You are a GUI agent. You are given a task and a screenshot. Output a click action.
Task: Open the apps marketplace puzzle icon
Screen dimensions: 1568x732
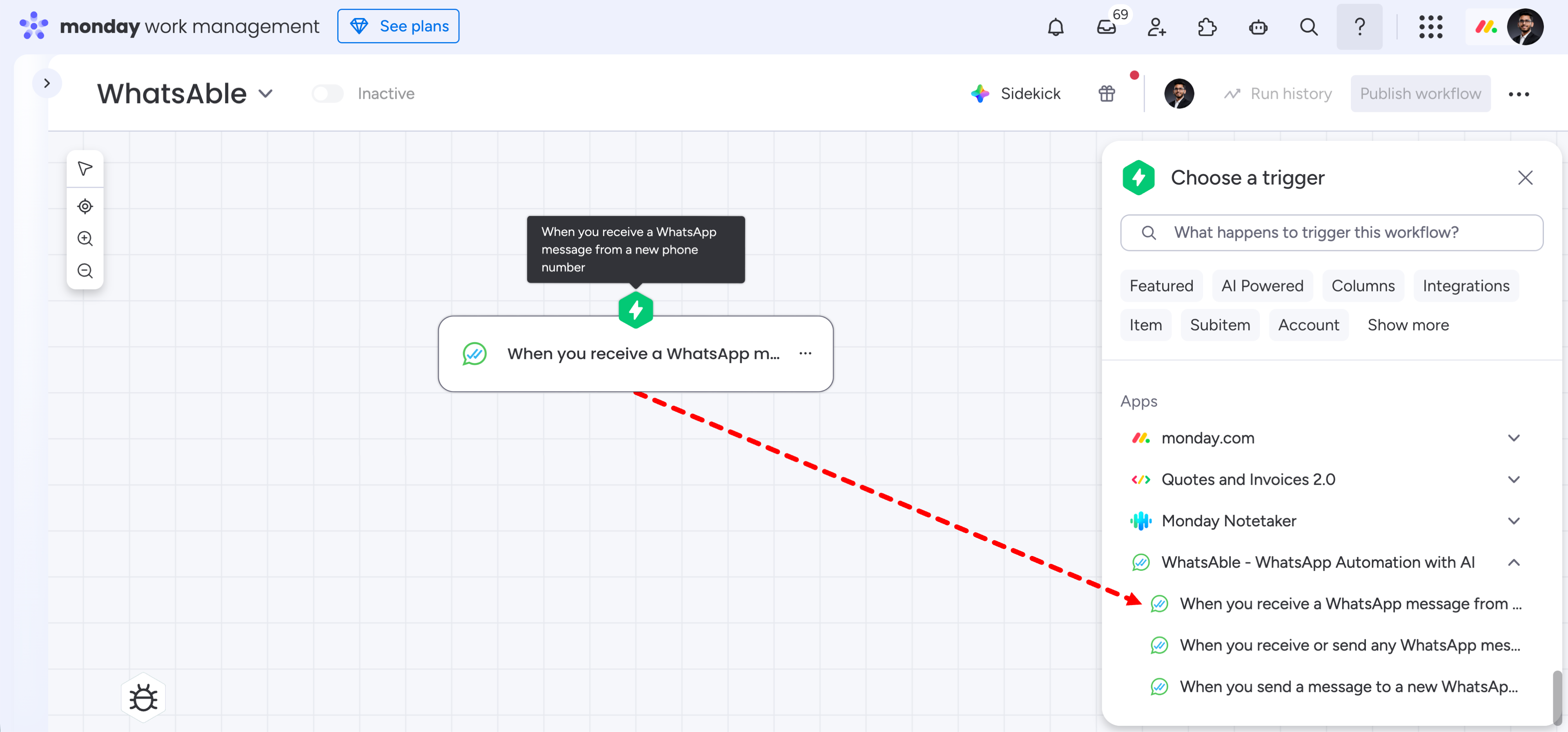1207,27
